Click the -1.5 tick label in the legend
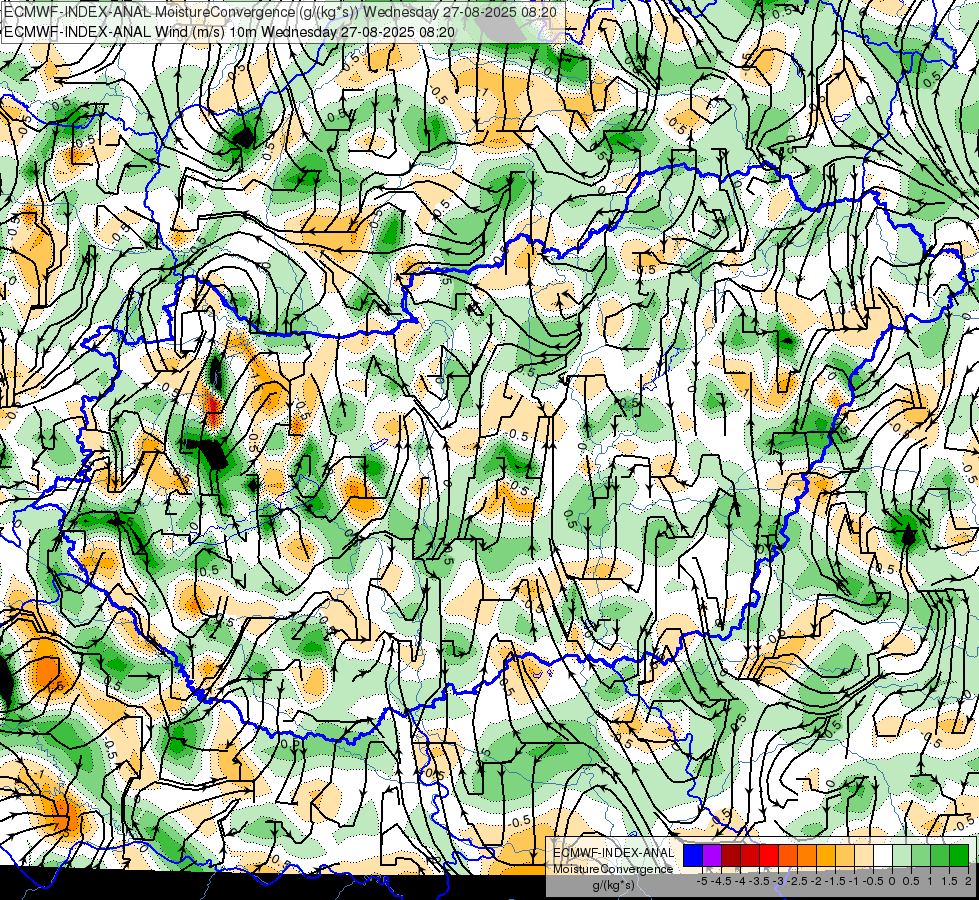The width and height of the screenshot is (979, 900). tap(835, 881)
